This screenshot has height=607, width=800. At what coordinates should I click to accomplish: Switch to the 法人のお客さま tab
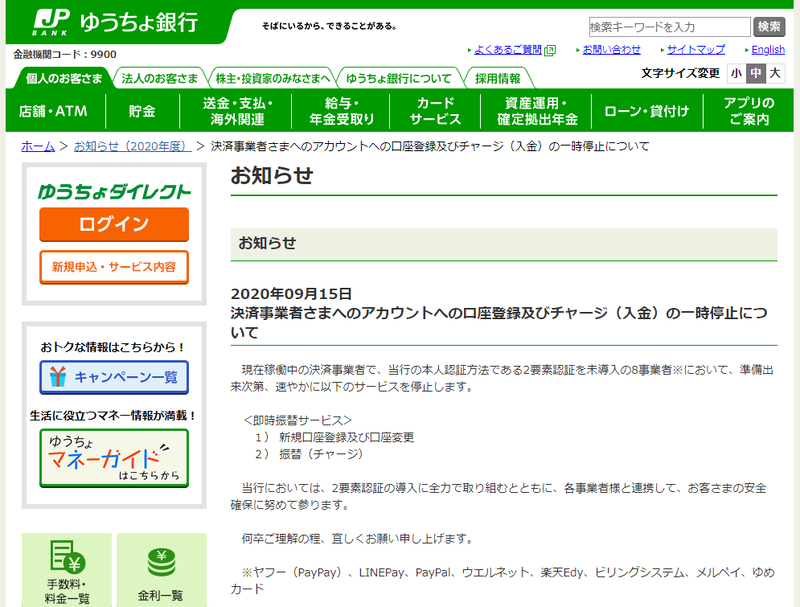(160, 79)
